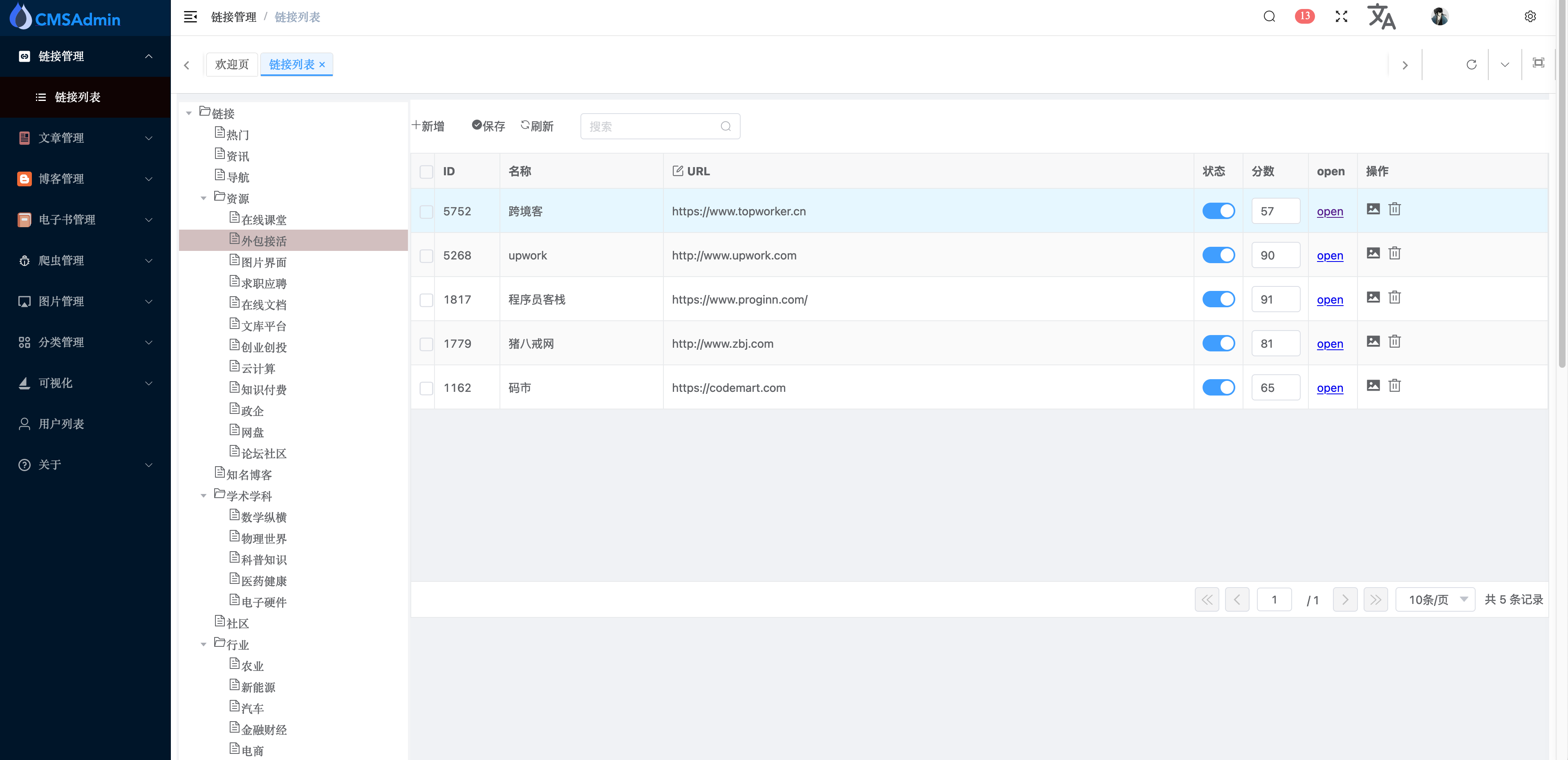Delete the upwork row with trash icon

point(1395,253)
